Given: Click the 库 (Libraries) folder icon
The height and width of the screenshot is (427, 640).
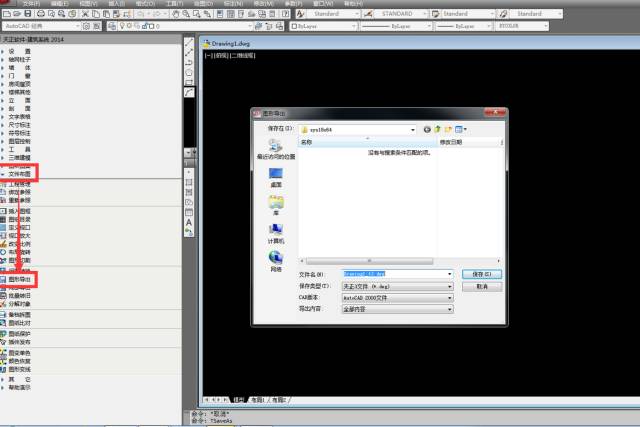Looking at the screenshot, I should click(275, 204).
